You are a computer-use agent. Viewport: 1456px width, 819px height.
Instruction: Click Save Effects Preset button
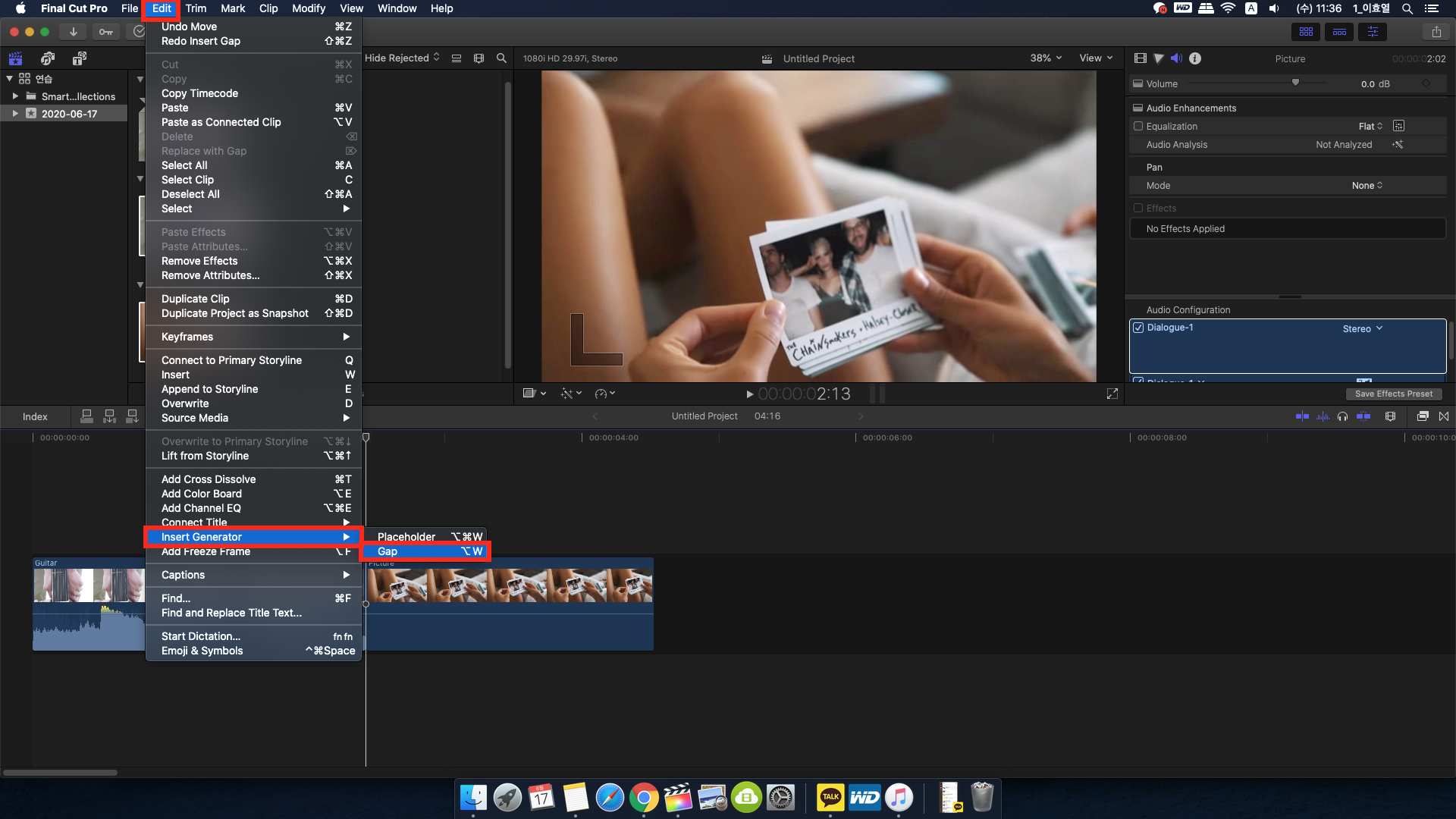click(1394, 394)
